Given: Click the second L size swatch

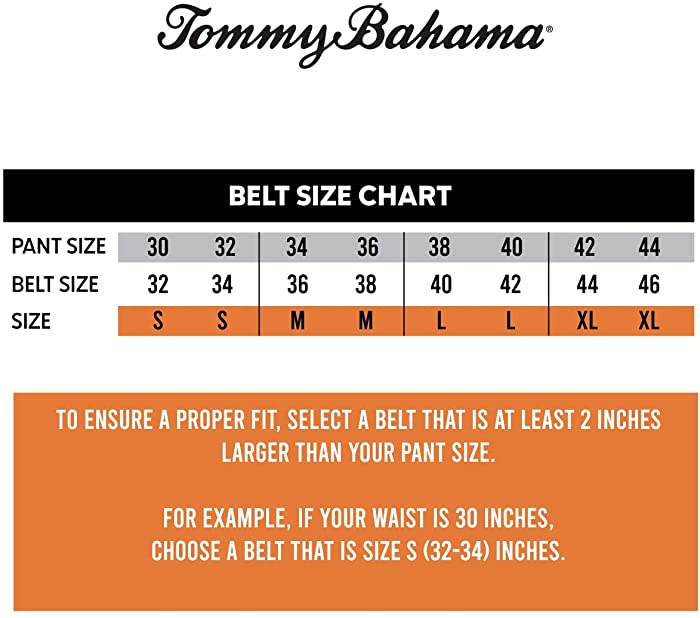Looking at the screenshot, I should (510, 321).
